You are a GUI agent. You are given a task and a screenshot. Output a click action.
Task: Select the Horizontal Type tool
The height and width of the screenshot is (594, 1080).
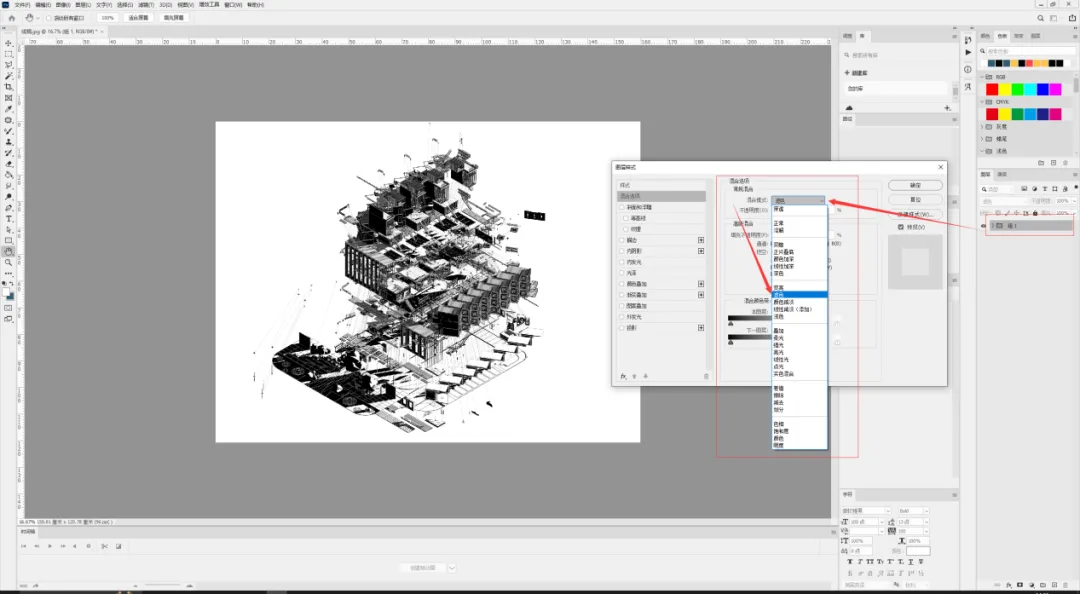pos(9,218)
